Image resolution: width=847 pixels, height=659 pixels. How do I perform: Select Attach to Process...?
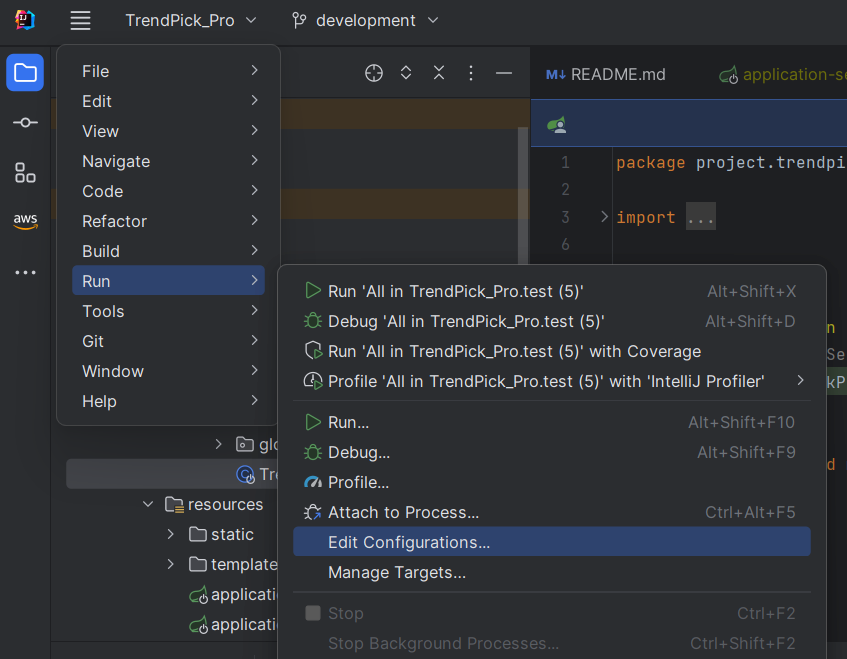point(552,512)
